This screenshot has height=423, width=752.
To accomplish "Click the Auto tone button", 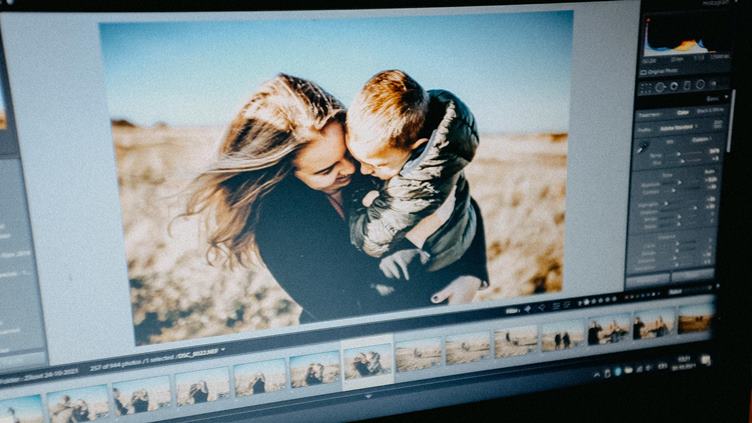I will (709, 171).
